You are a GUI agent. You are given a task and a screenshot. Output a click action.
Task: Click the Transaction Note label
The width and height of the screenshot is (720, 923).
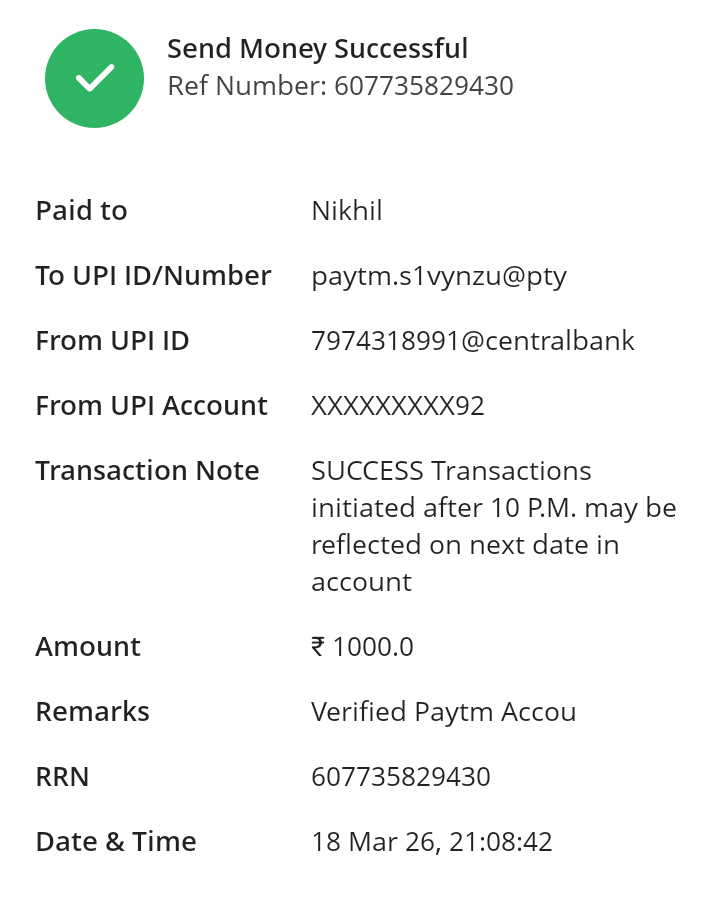[147, 471]
